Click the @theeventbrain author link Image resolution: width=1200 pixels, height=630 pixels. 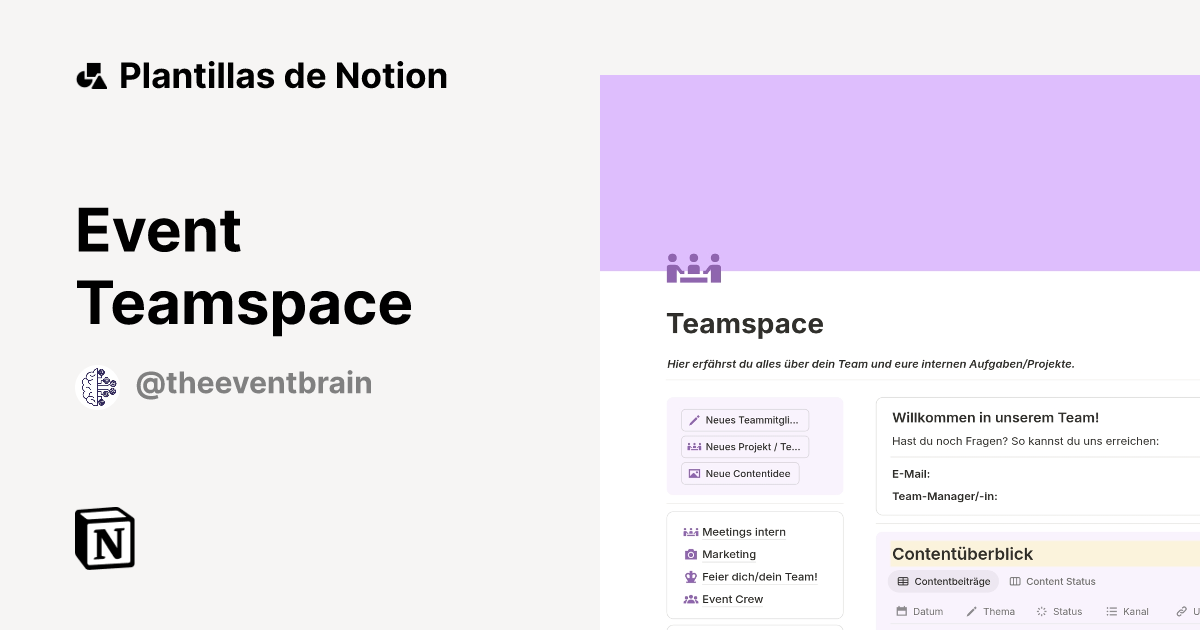(254, 383)
